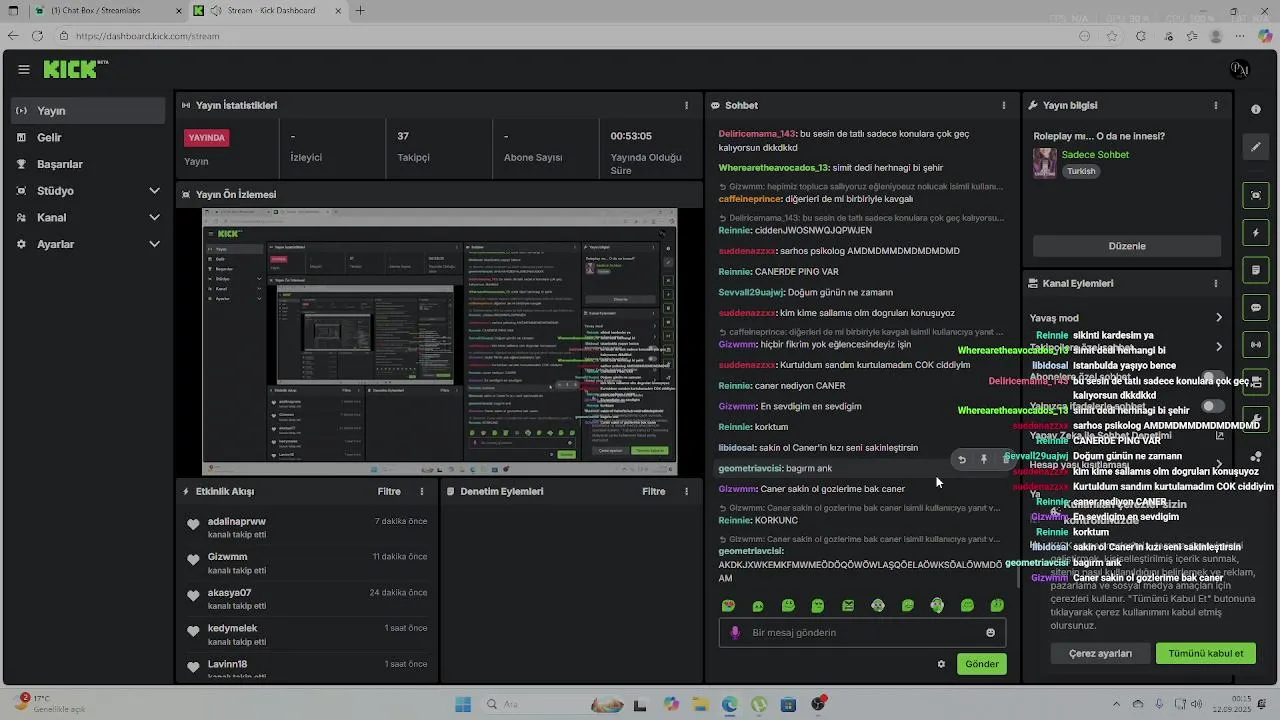Viewport: 1280px width, 720px height.
Task: Open Yavaş mod settings chevron
Action: [1219, 318]
